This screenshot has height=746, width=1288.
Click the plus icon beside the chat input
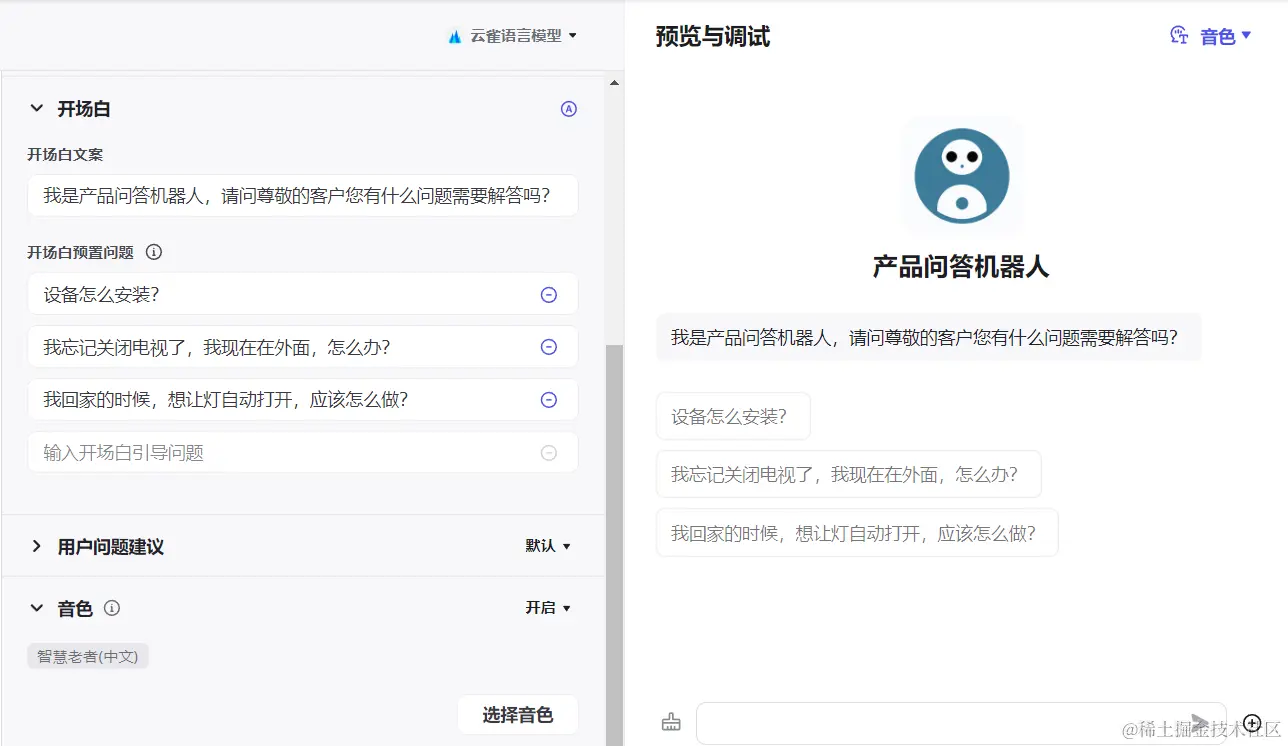pyautogui.click(x=1252, y=722)
